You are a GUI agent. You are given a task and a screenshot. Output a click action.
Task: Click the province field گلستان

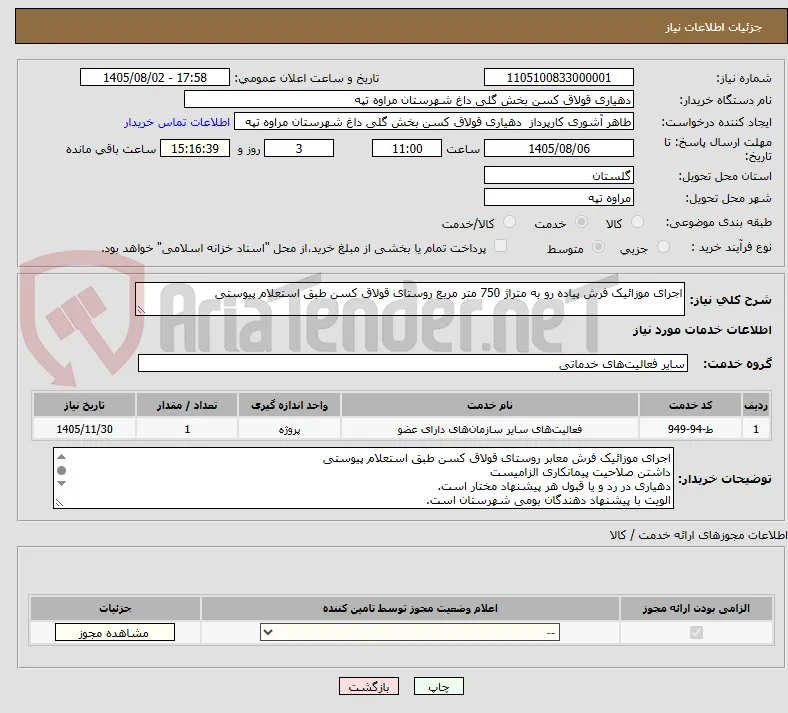558,175
